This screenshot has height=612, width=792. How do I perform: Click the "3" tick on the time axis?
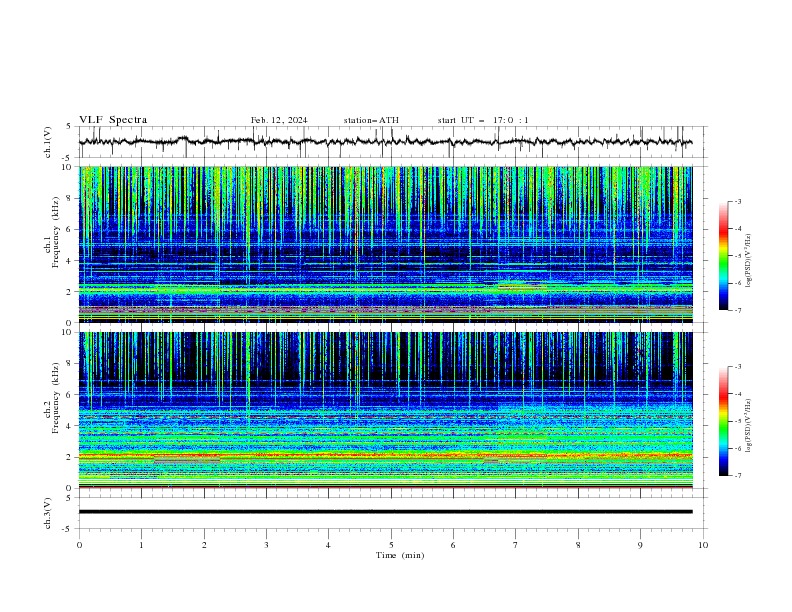(x=266, y=545)
